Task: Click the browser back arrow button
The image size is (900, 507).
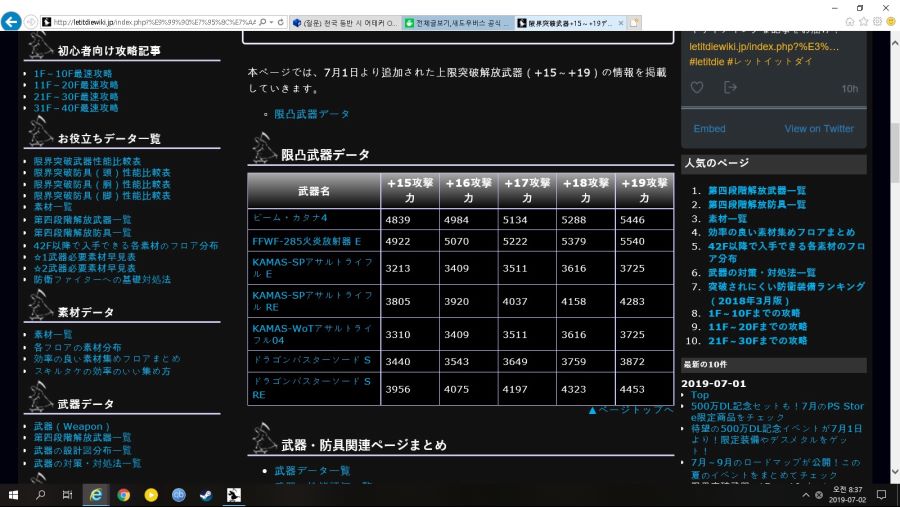Action: click(12, 22)
